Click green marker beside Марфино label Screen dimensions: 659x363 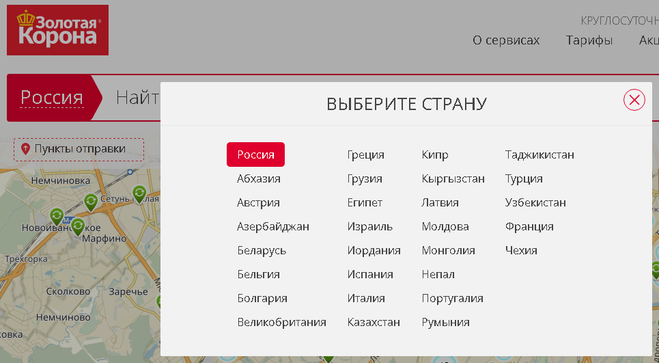pyautogui.click(x=78, y=226)
